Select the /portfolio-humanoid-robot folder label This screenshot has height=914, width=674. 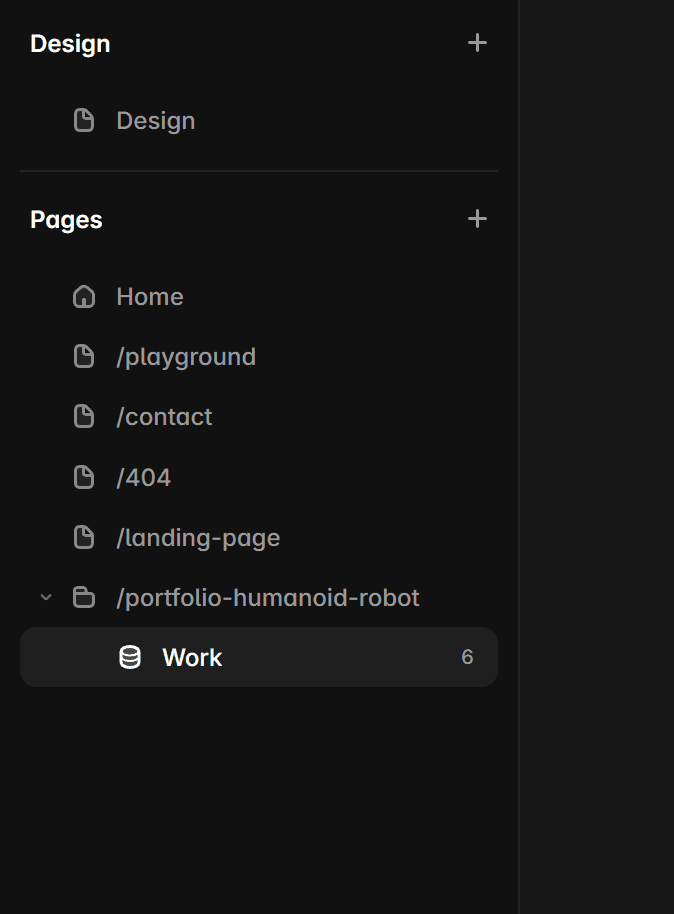(x=268, y=597)
